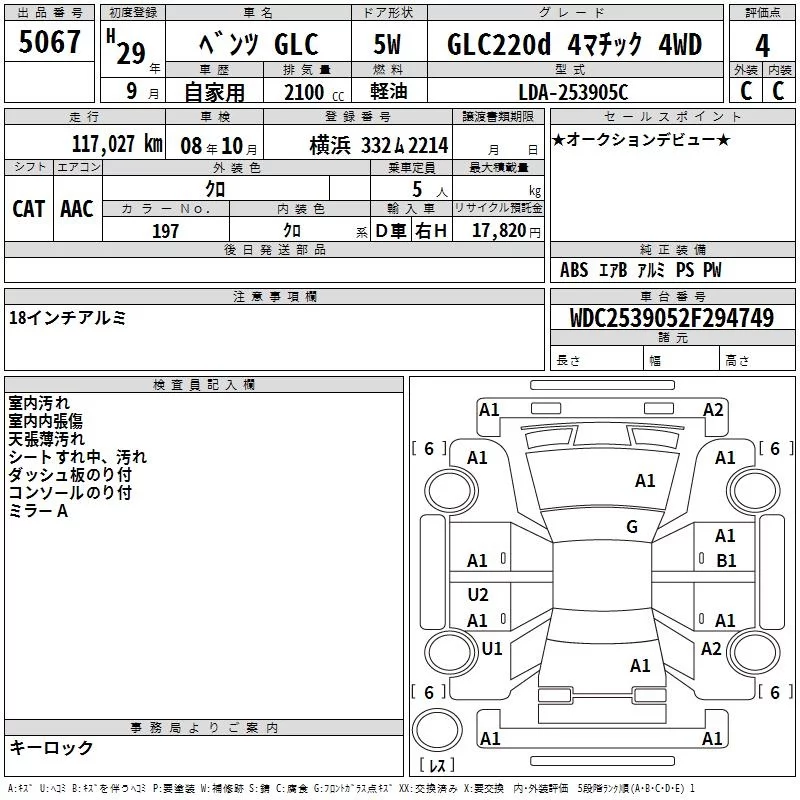Select the interior color クロ under 内装色
Screen dimensions: 800x800
[292, 231]
